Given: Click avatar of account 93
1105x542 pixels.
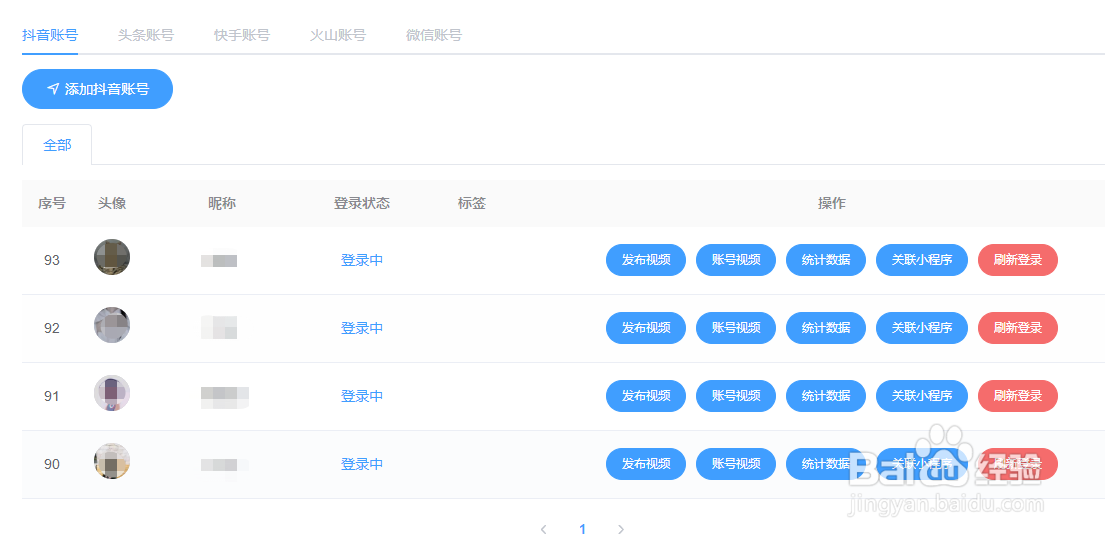Looking at the screenshot, I should pyautogui.click(x=112, y=257).
